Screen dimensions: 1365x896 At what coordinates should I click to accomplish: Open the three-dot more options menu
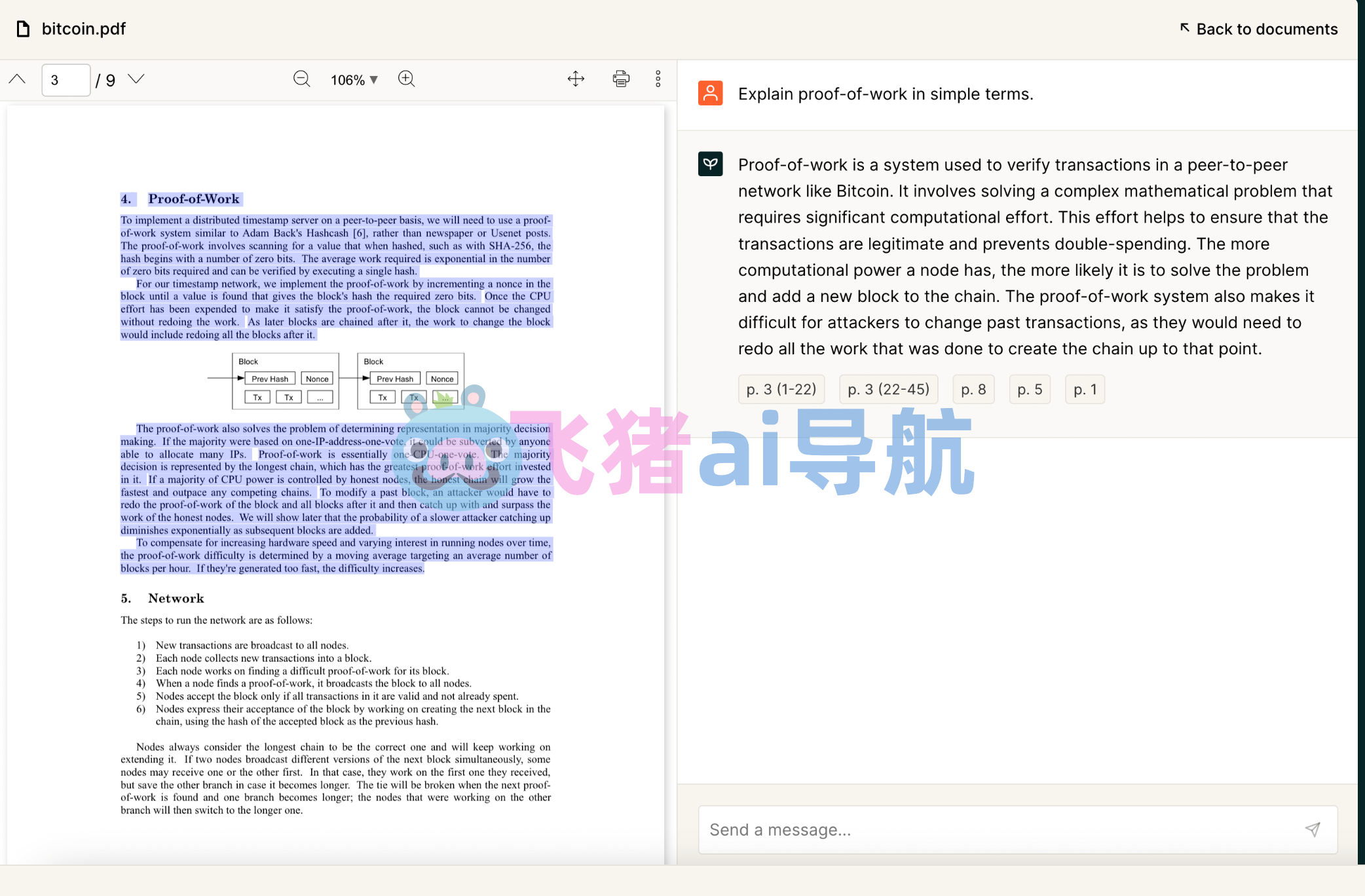[658, 79]
